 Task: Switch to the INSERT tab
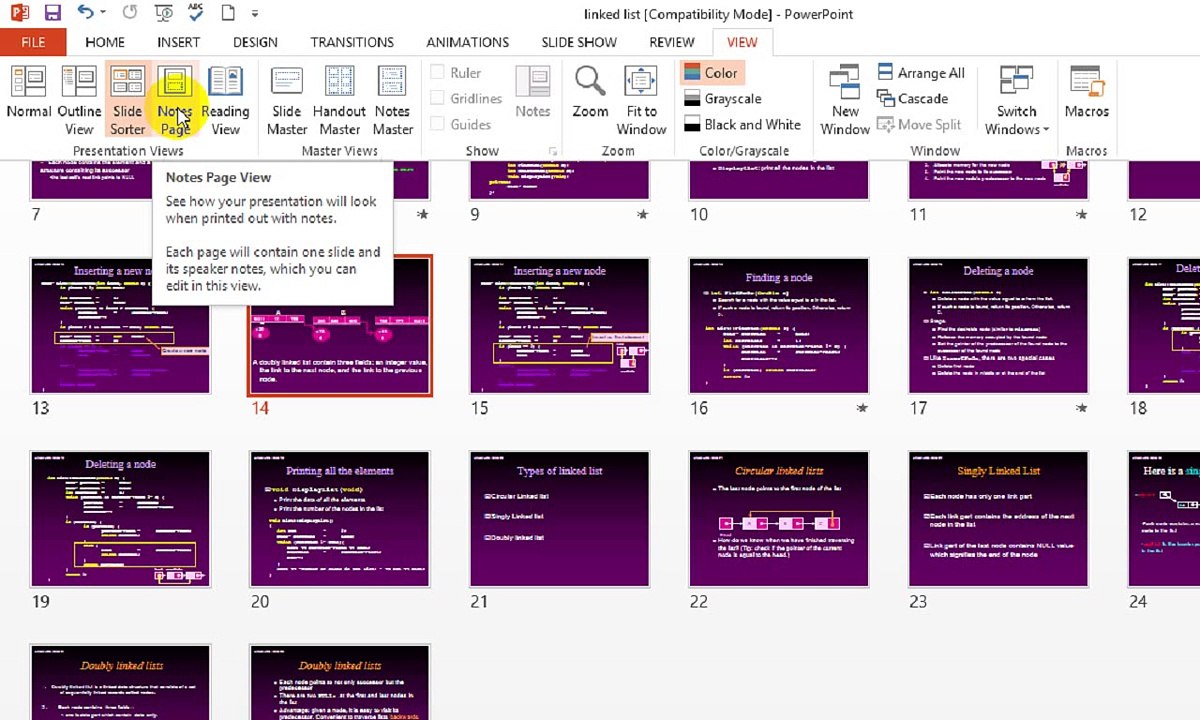[178, 42]
